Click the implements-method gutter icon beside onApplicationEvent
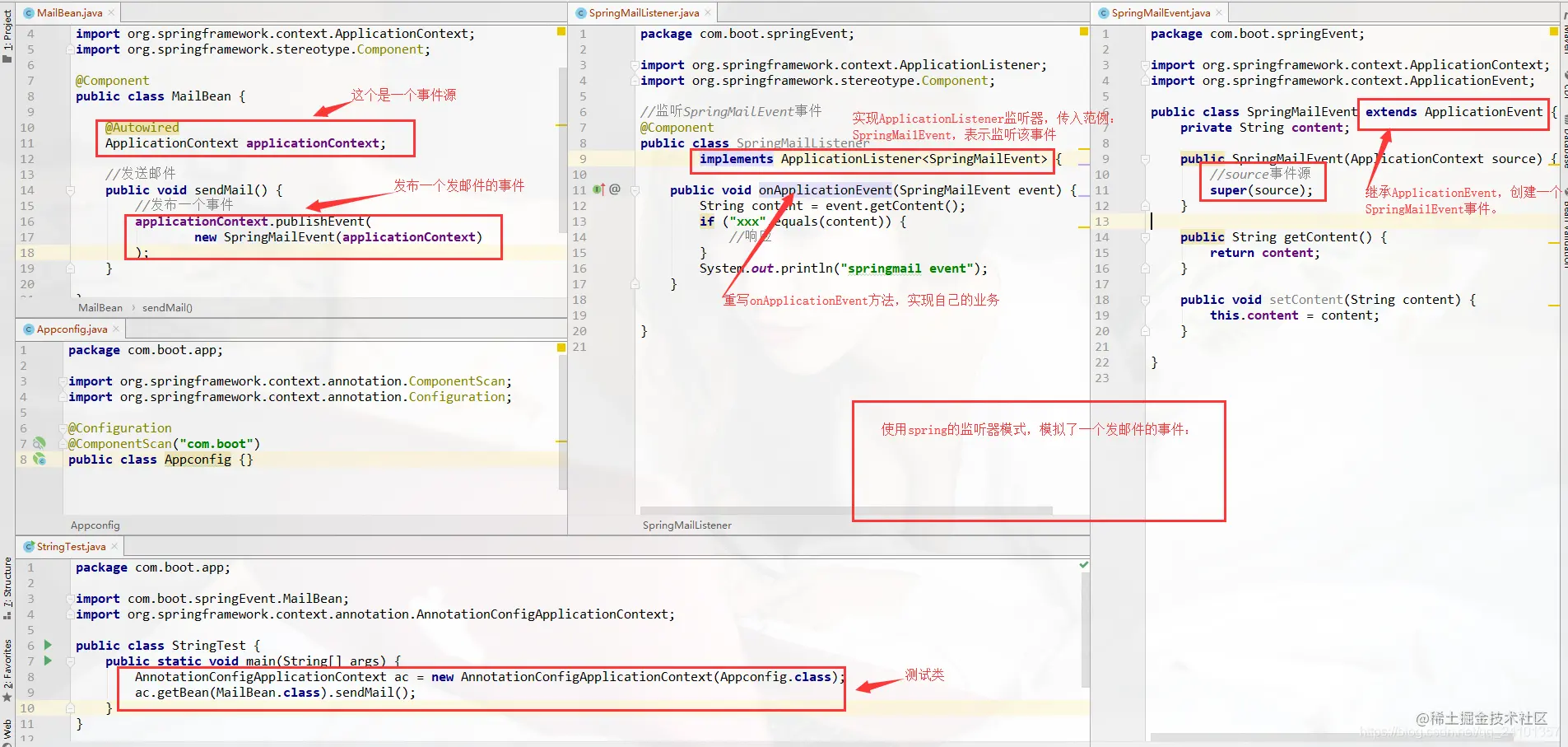Viewport: 1568px width, 747px height. coord(598,189)
